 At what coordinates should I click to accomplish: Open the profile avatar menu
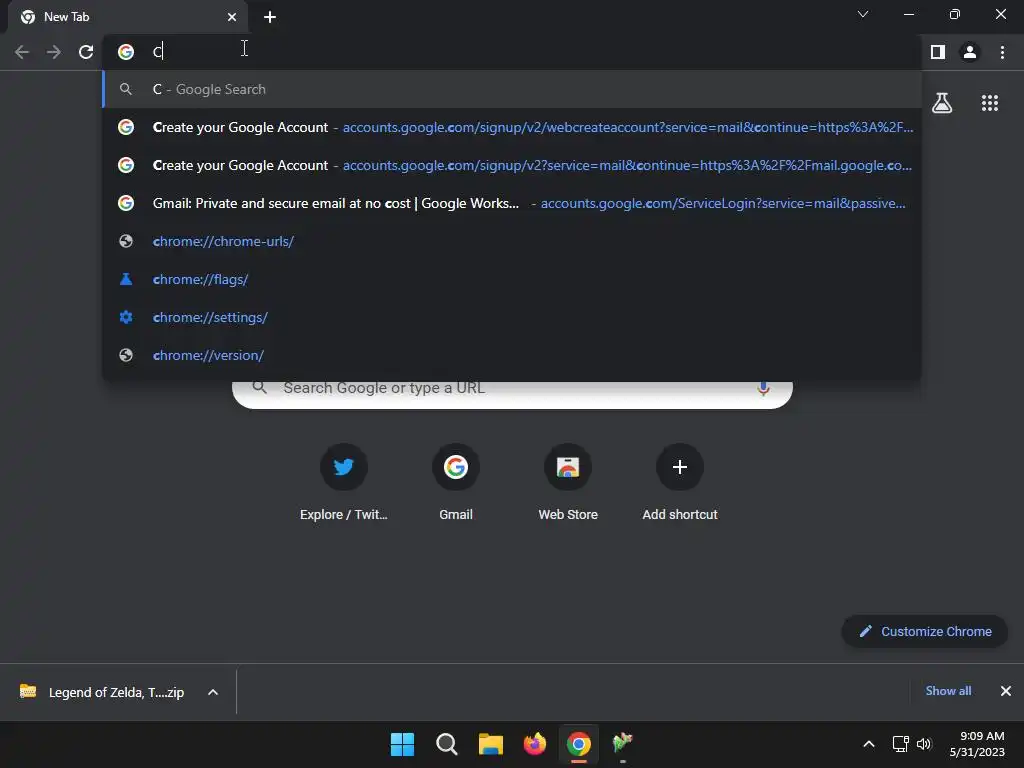(970, 52)
